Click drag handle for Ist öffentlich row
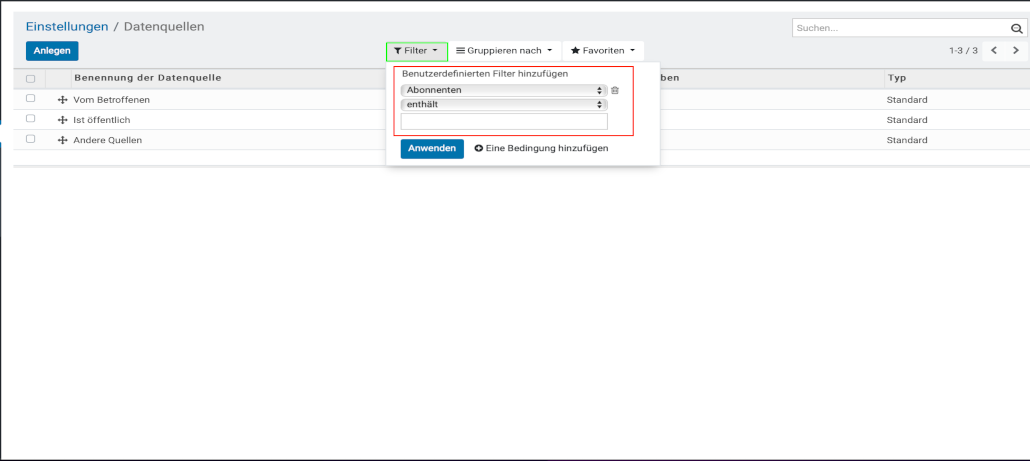The image size is (1030, 461). (63, 120)
